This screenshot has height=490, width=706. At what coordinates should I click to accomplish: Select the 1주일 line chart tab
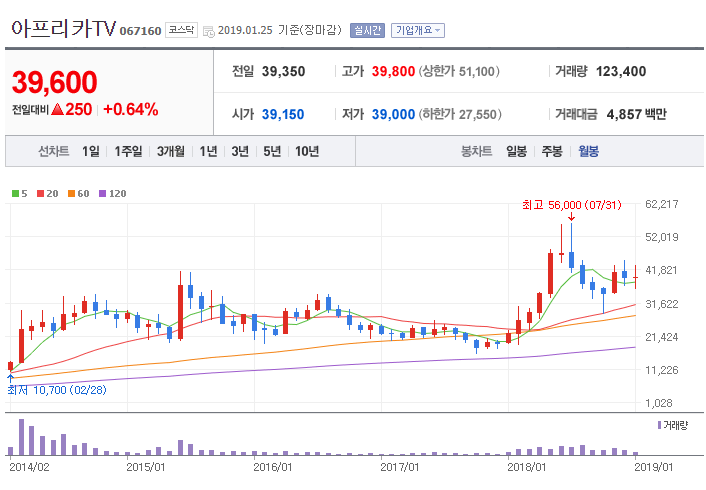point(128,151)
